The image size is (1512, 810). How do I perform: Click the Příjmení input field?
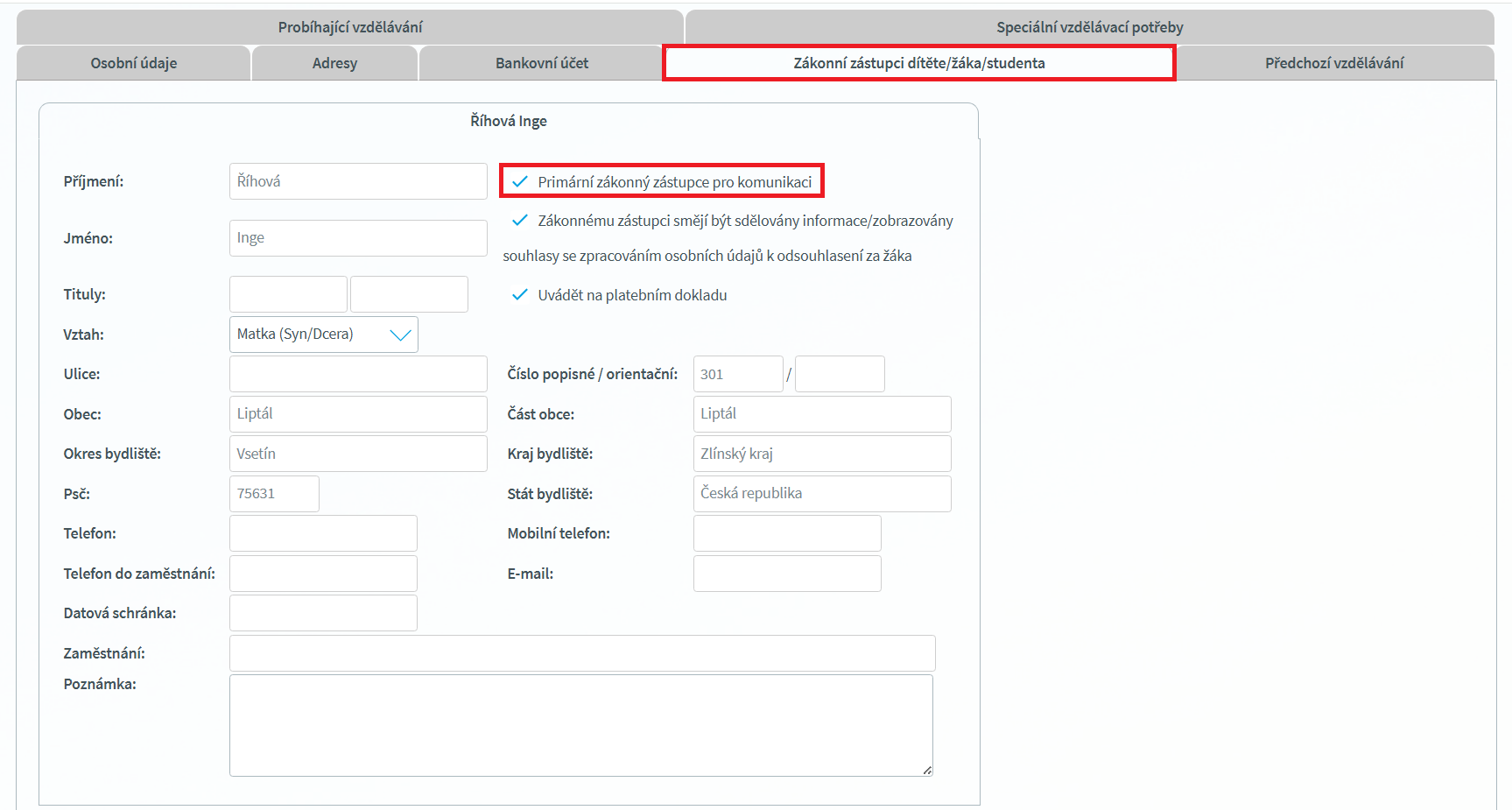click(357, 181)
